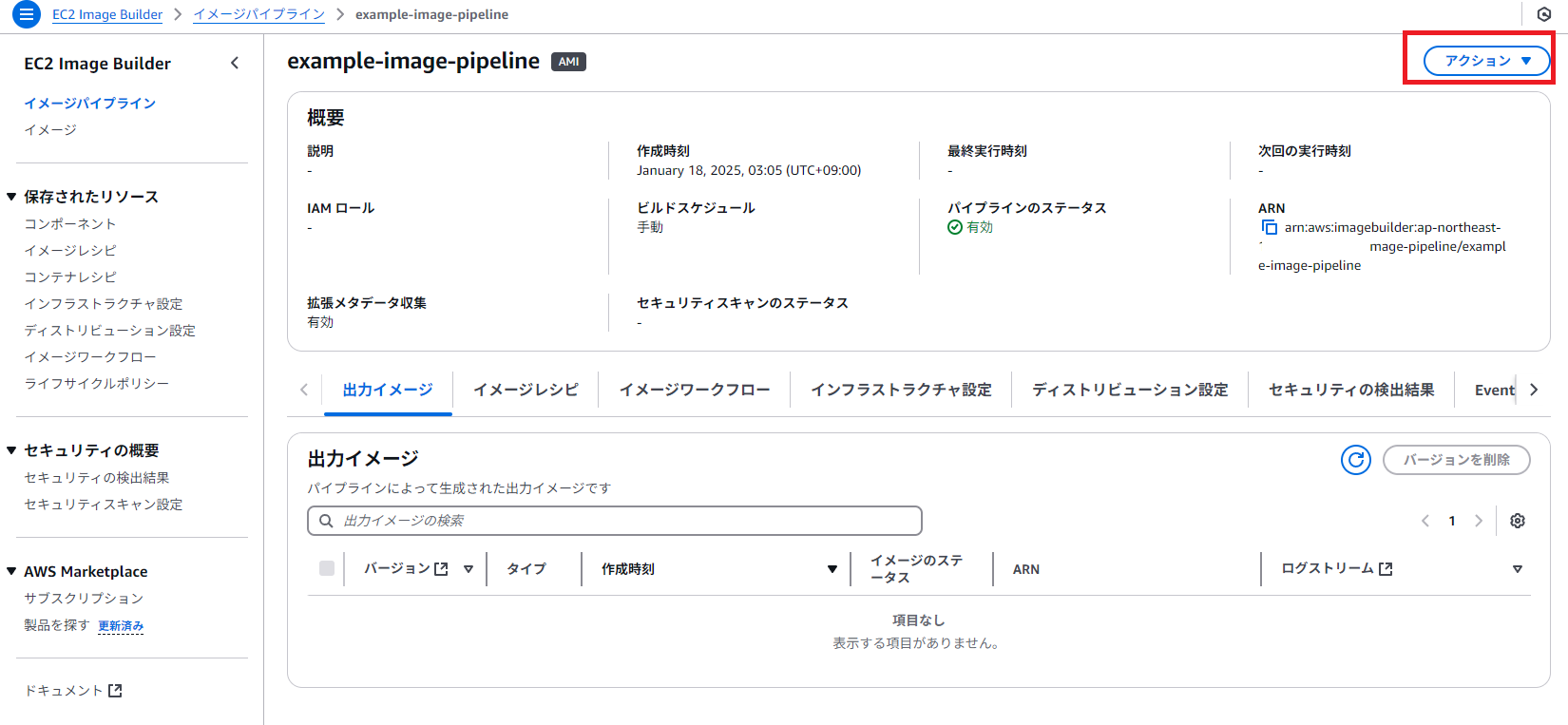Click the hexagon settings icon at top right
This screenshot has width=1568, height=725.
click(1543, 14)
